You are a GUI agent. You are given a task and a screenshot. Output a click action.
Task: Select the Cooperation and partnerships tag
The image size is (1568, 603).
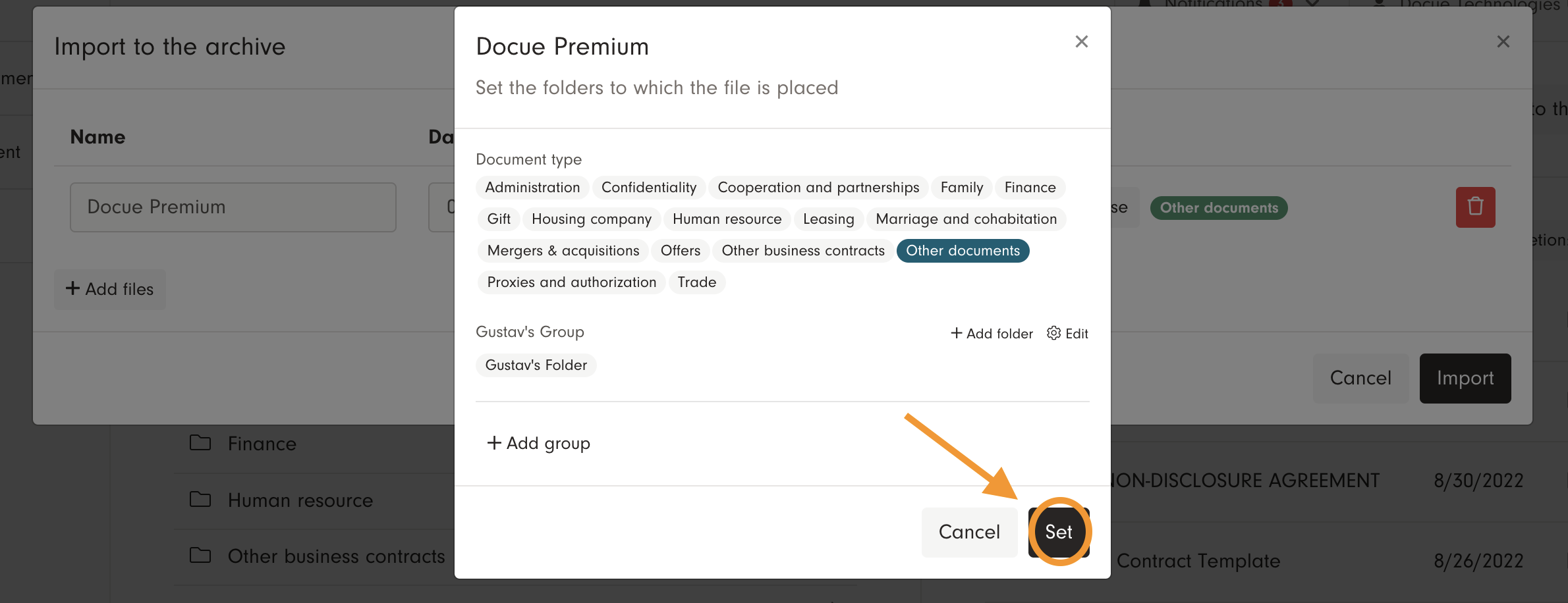(818, 188)
